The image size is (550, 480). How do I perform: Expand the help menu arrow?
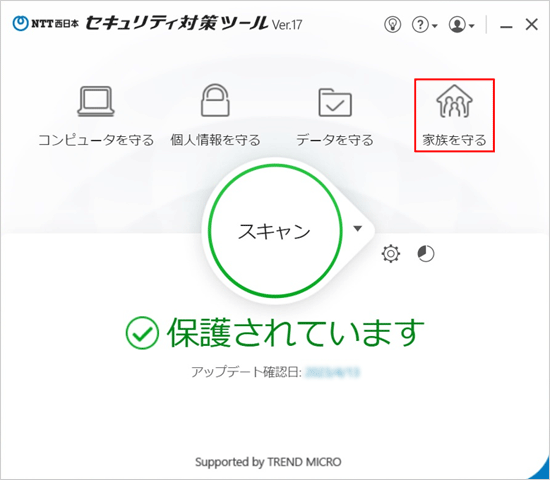click(435, 26)
